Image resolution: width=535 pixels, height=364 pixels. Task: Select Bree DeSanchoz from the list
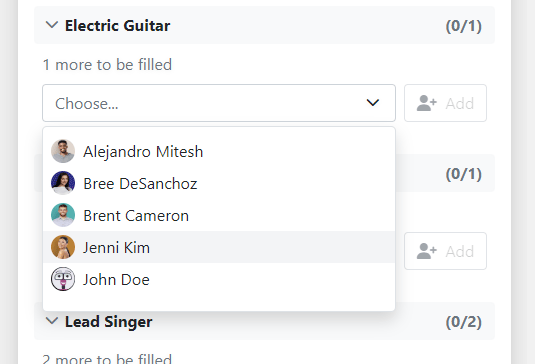point(219,183)
